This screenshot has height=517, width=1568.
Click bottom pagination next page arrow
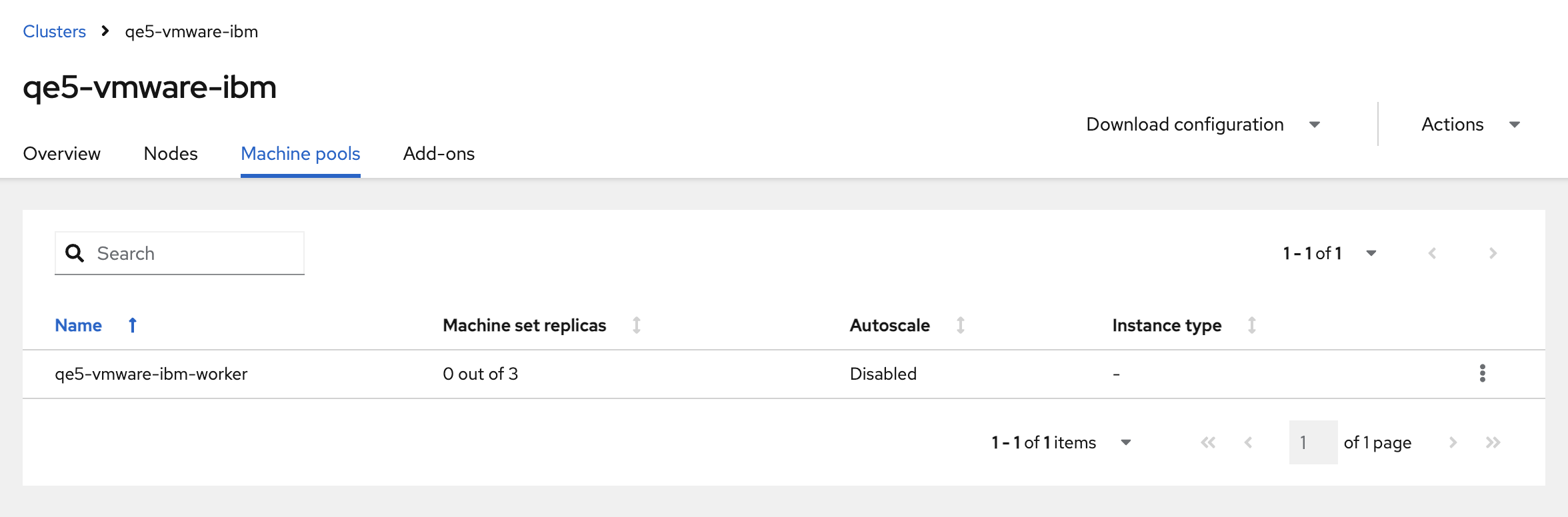tap(1453, 442)
